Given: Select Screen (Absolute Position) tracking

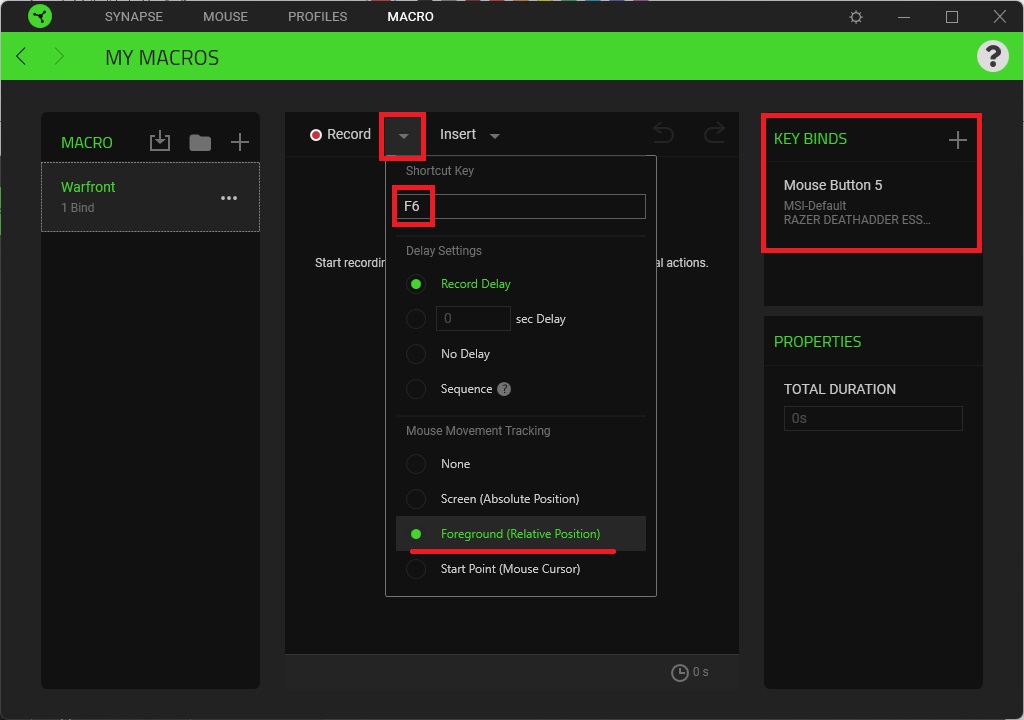Looking at the screenshot, I should pos(416,499).
